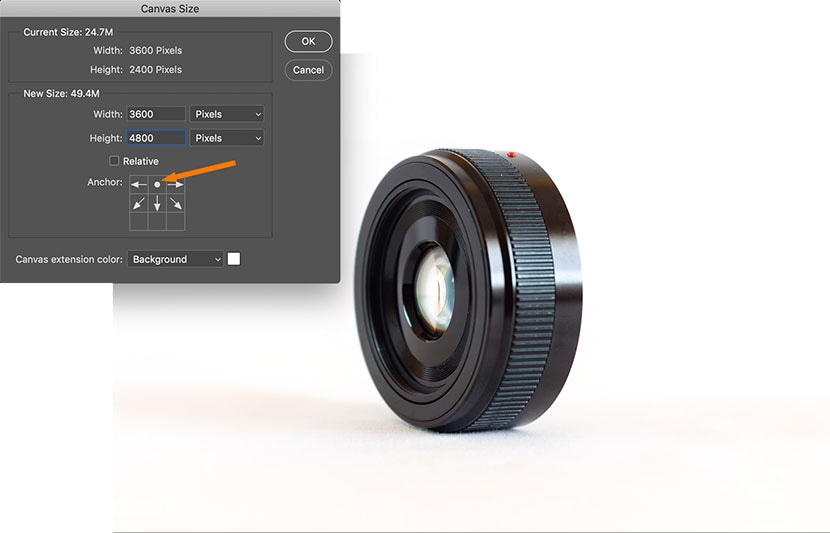Open the Height units Pixels dropdown
This screenshot has width=830, height=533.
228,138
